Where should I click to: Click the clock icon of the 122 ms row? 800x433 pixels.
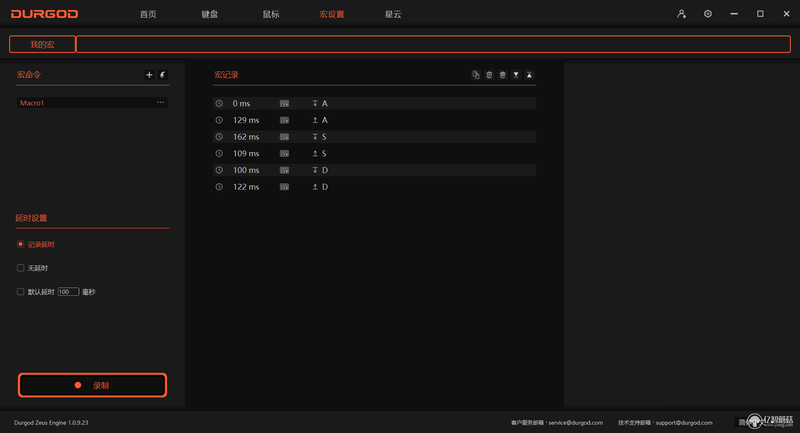[x=219, y=187]
